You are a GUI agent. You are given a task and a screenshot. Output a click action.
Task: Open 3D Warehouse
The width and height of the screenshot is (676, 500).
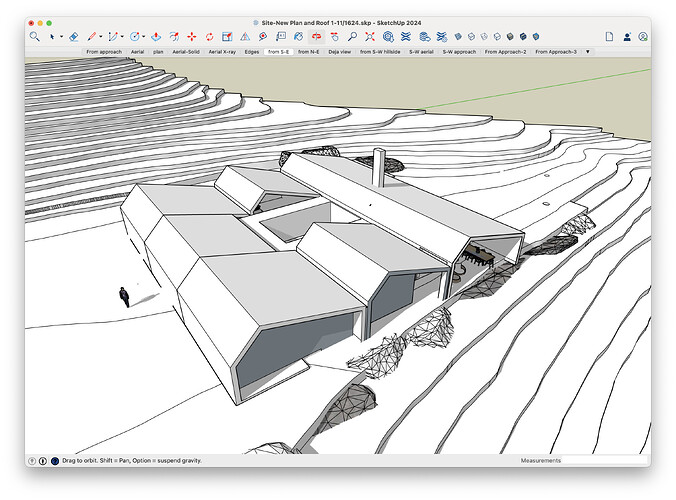pos(388,37)
